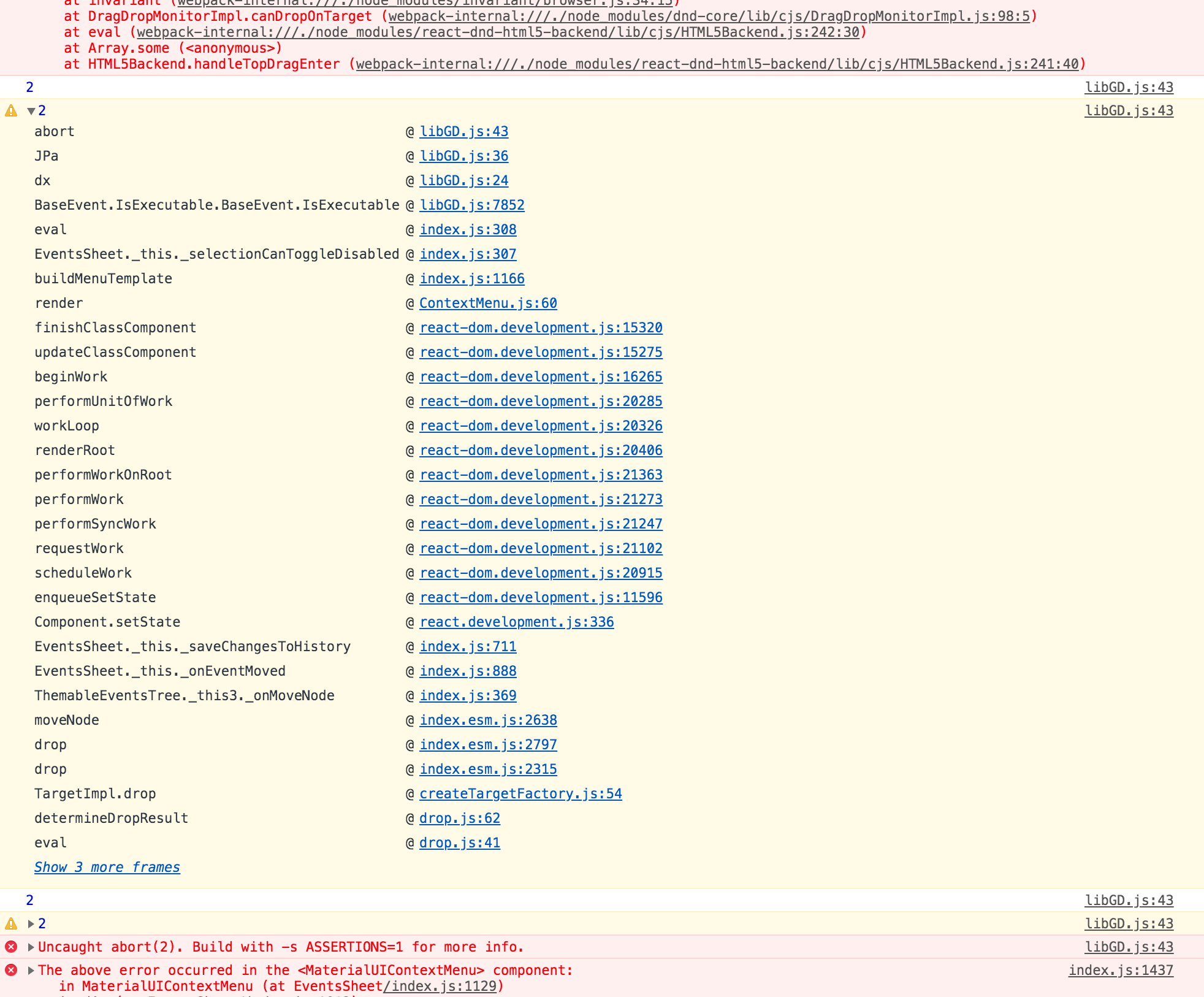Open index.js:711 for _saveChangesToHistory
Viewport: 1204px width, 997px height.
[468, 646]
